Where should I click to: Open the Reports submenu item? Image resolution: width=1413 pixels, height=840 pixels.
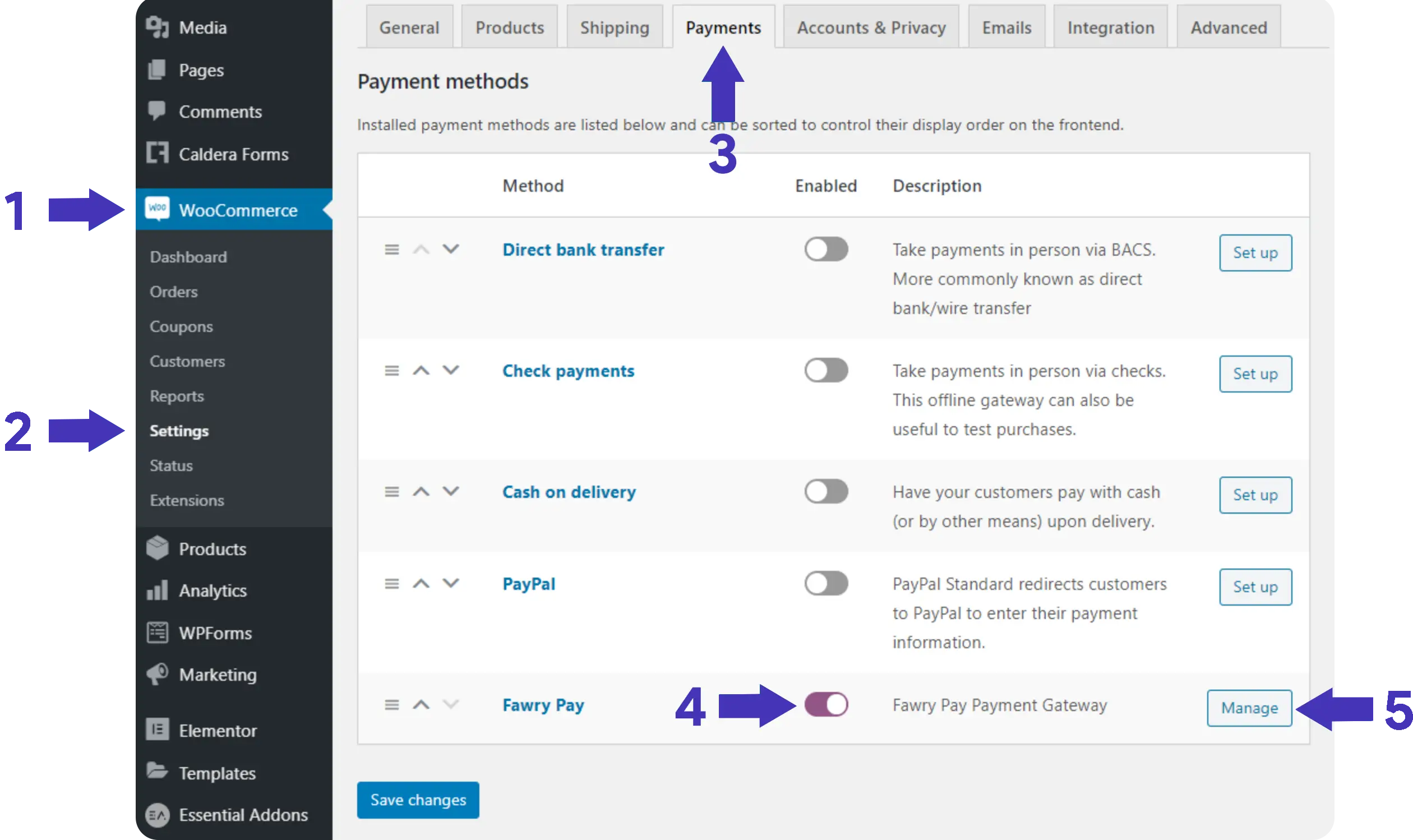(177, 396)
